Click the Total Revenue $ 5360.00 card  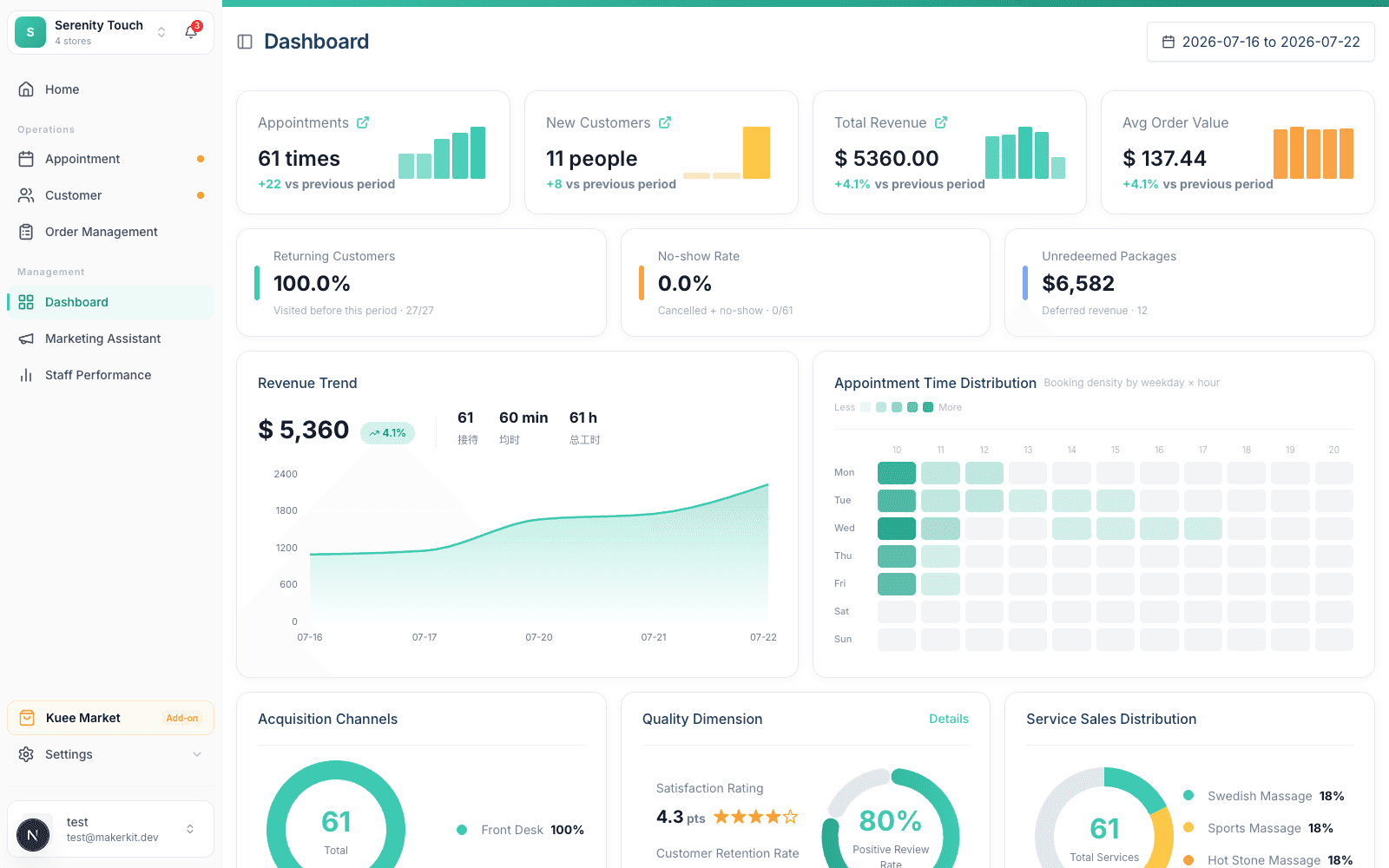(x=950, y=152)
